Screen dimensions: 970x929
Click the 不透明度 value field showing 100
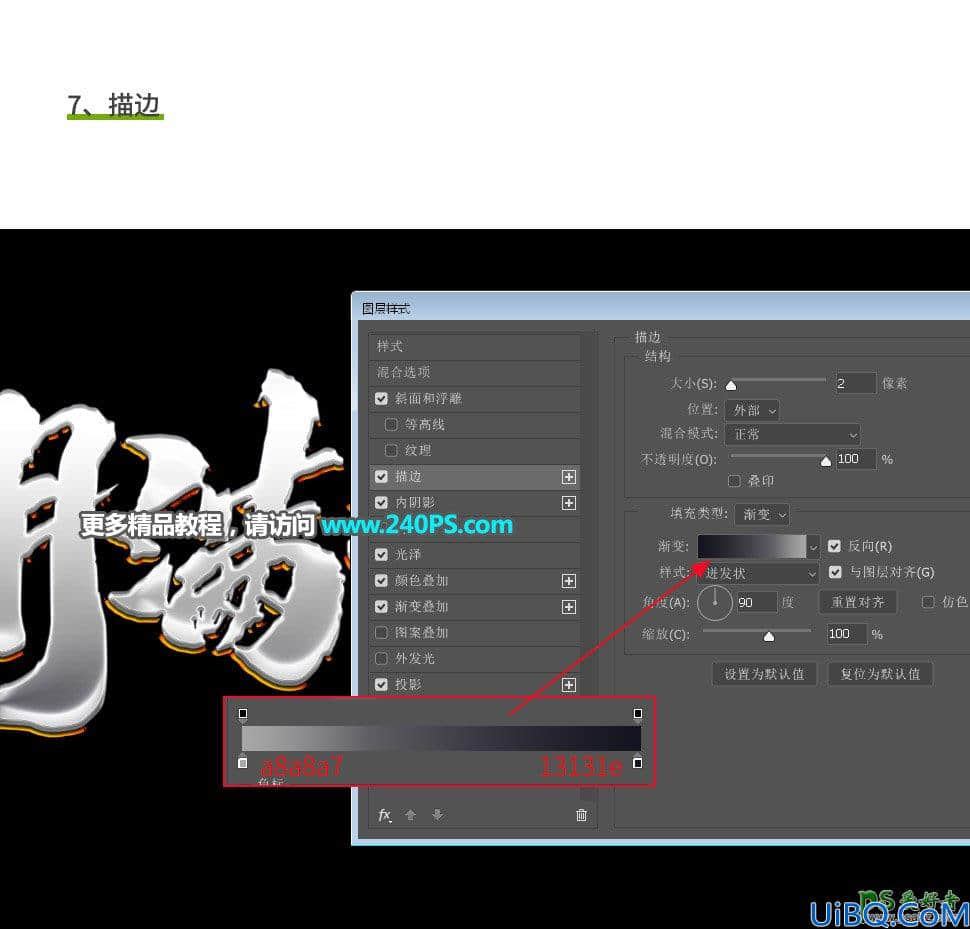856,459
